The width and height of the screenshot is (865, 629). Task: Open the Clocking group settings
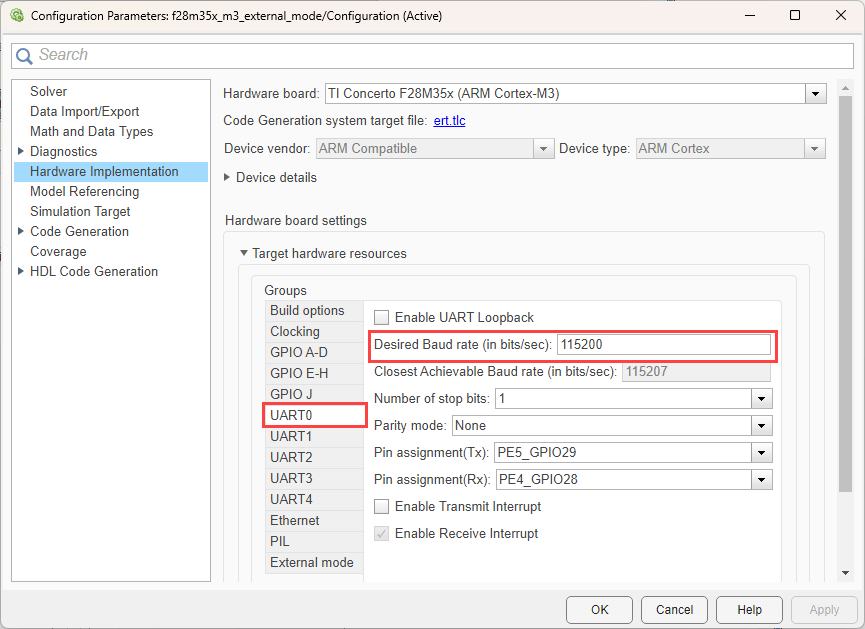coord(295,332)
